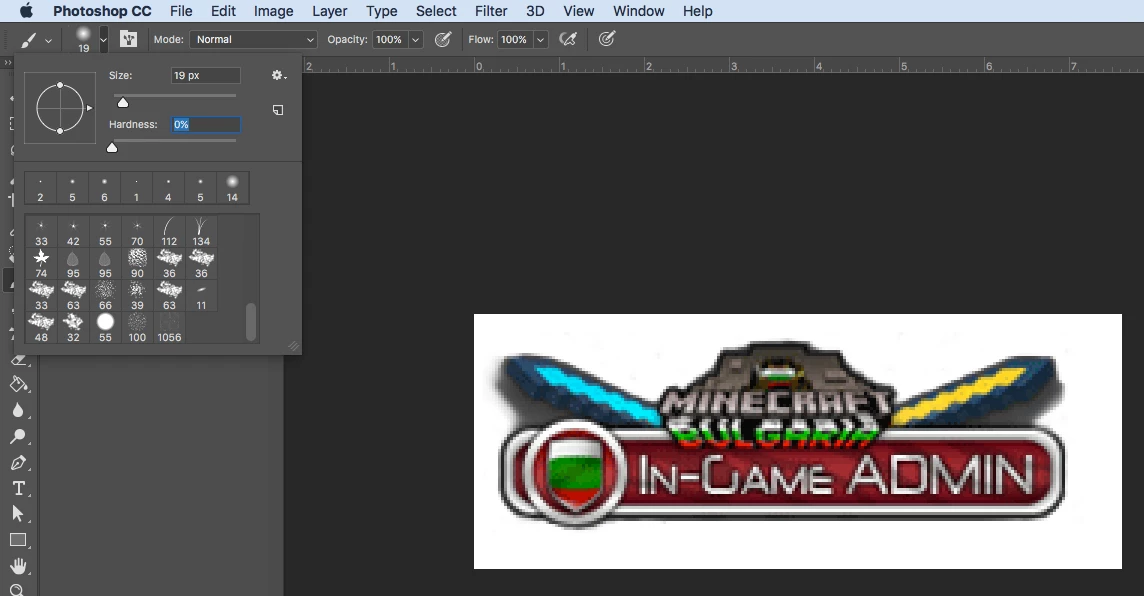Open the Image menu
Viewport: 1144px width, 596px height.
pyautogui.click(x=274, y=11)
